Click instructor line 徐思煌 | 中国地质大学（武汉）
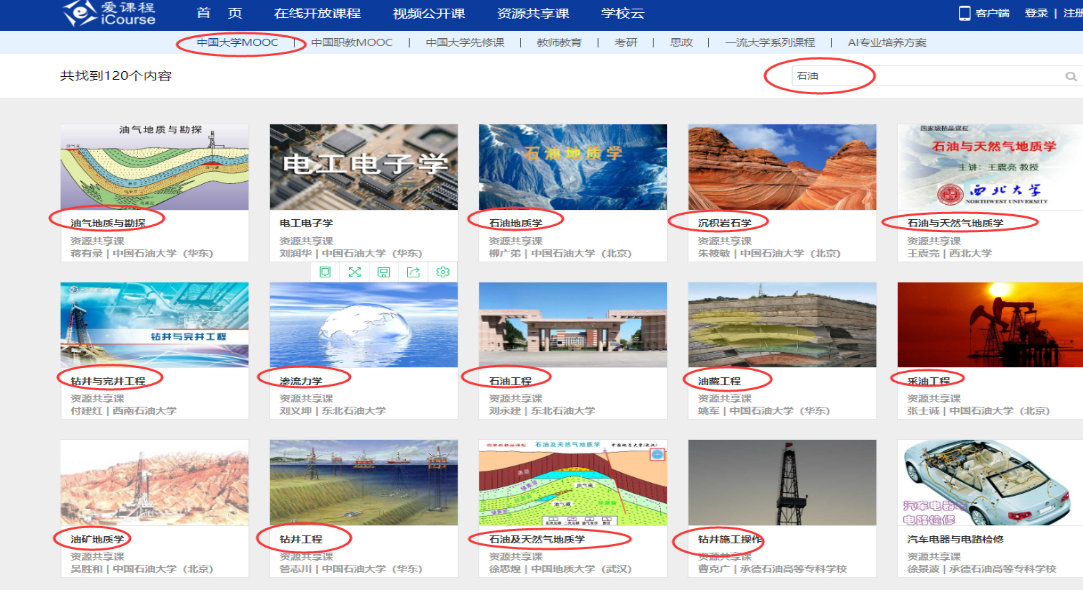This screenshot has height=590, width=1083. pos(560,569)
